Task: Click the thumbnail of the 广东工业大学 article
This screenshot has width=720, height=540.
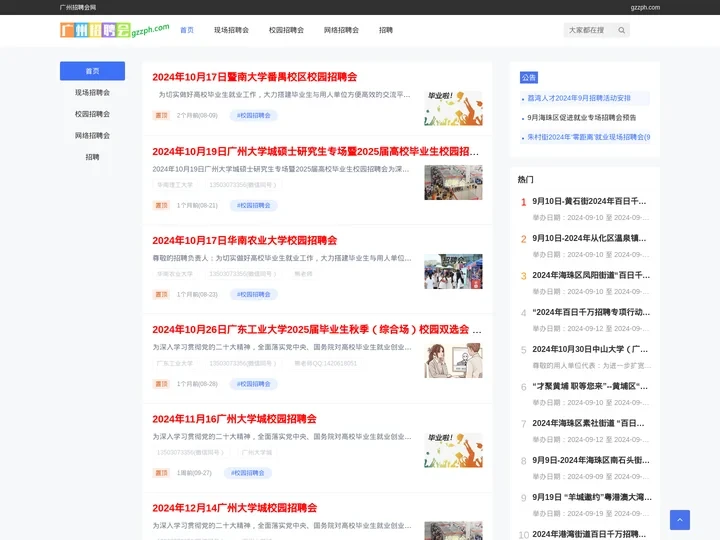Action: click(x=453, y=360)
